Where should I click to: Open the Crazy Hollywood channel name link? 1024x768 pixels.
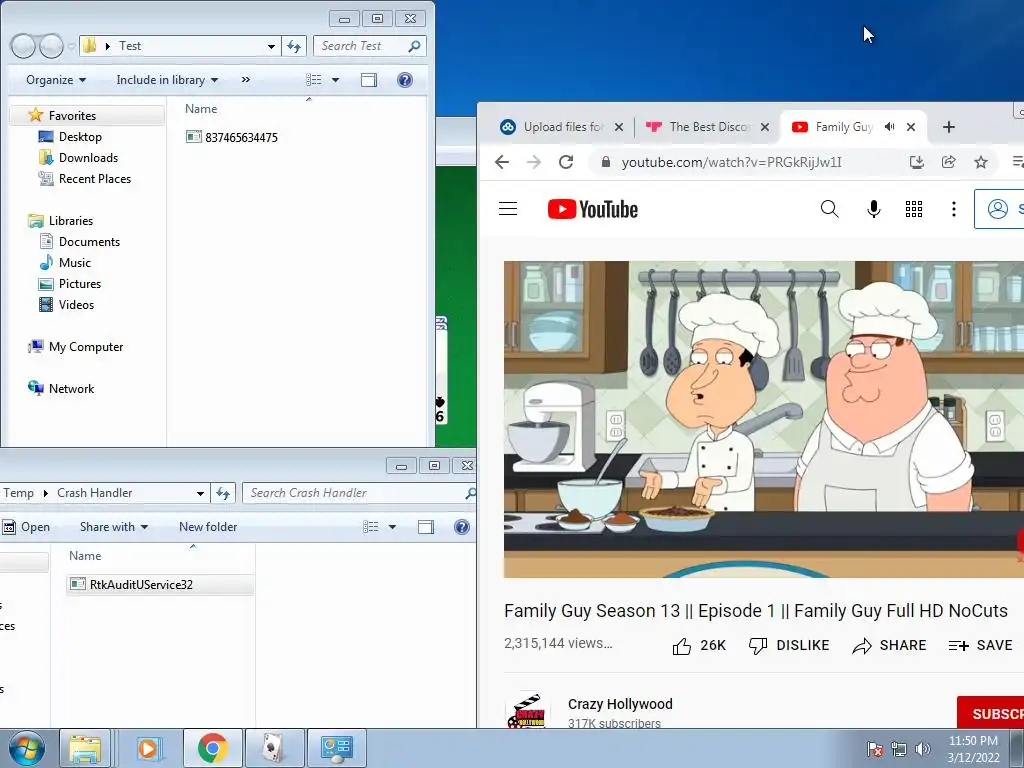tap(620, 704)
